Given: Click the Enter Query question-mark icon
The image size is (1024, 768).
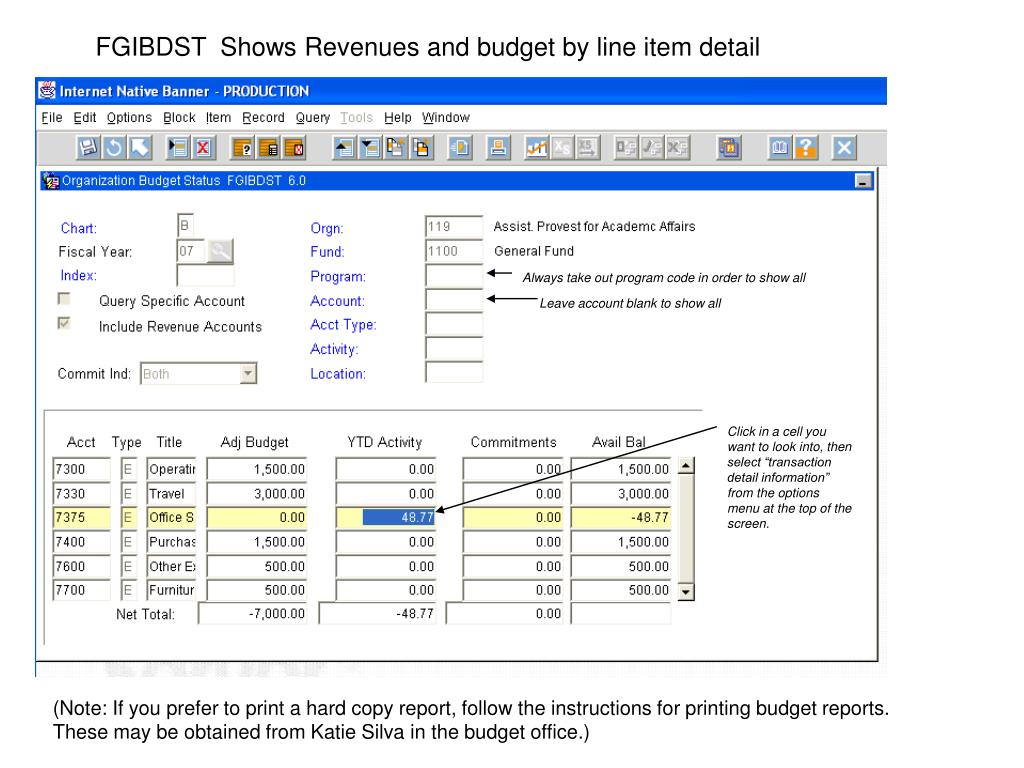Looking at the screenshot, I should (242, 148).
